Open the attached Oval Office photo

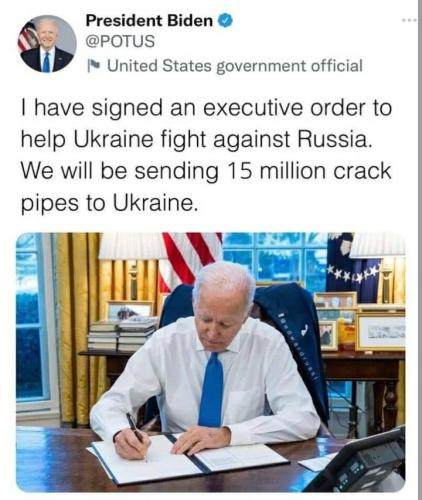(211, 362)
